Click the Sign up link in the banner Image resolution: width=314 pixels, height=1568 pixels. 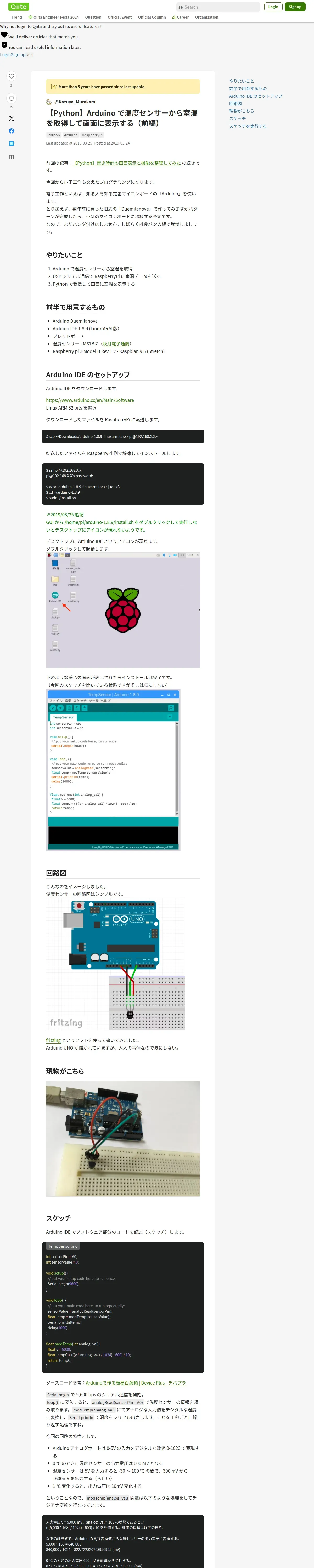point(18,55)
